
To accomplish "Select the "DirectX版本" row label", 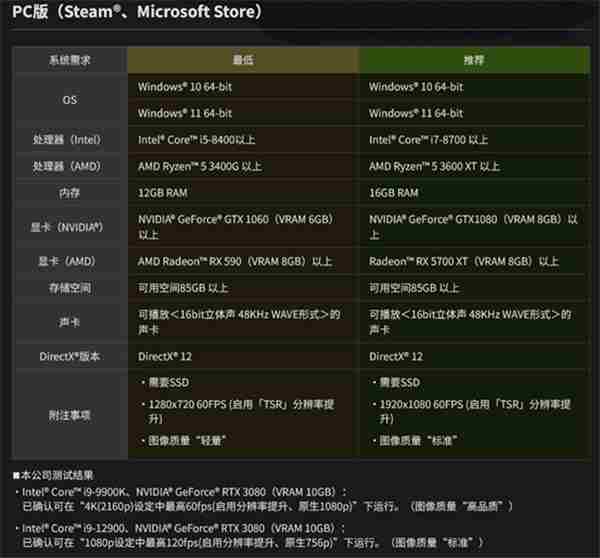I will pyautogui.click(x=70, y=356).
